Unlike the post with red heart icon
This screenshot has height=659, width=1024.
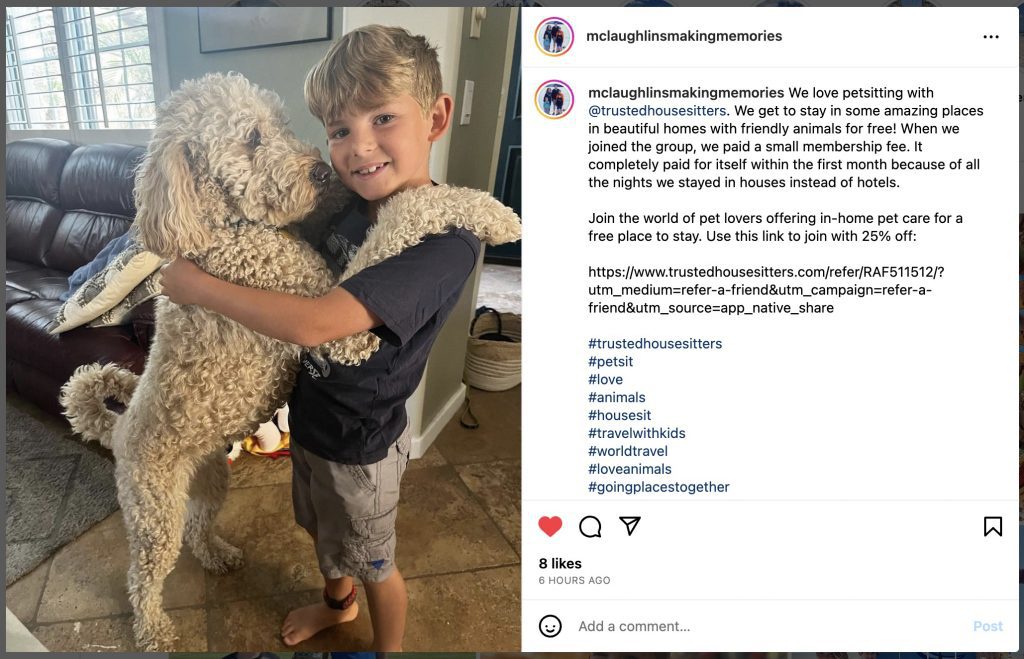click(550, 526)
